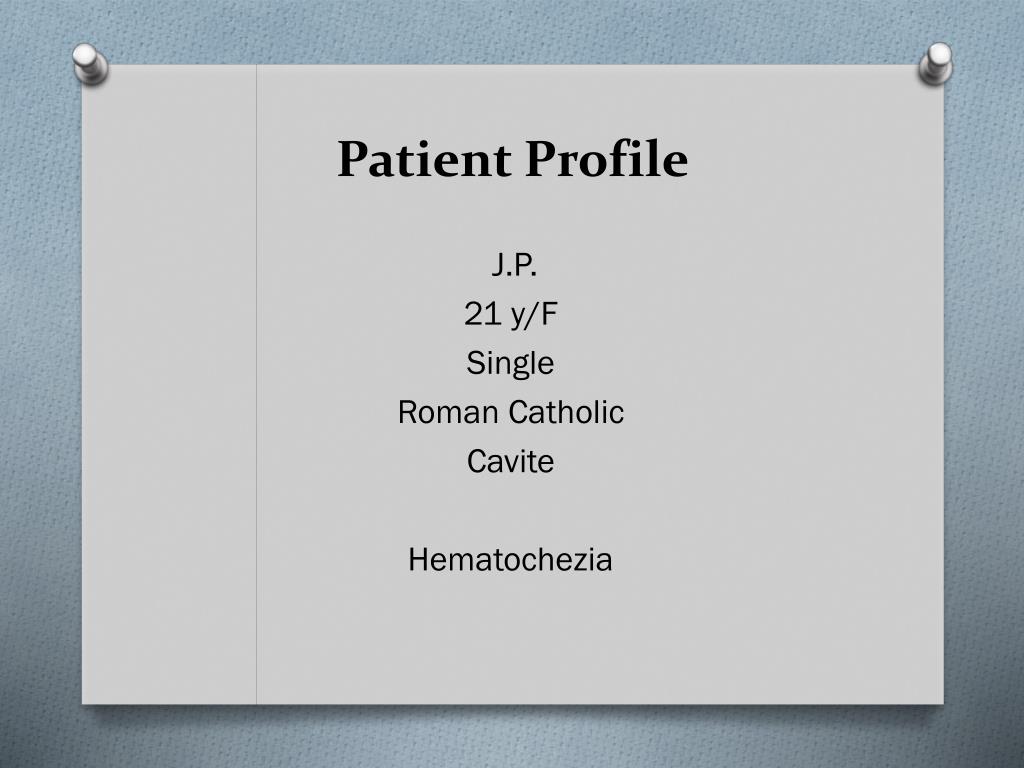Click the word Profile in title
The image size is (1024, 768).
[607, 159]
